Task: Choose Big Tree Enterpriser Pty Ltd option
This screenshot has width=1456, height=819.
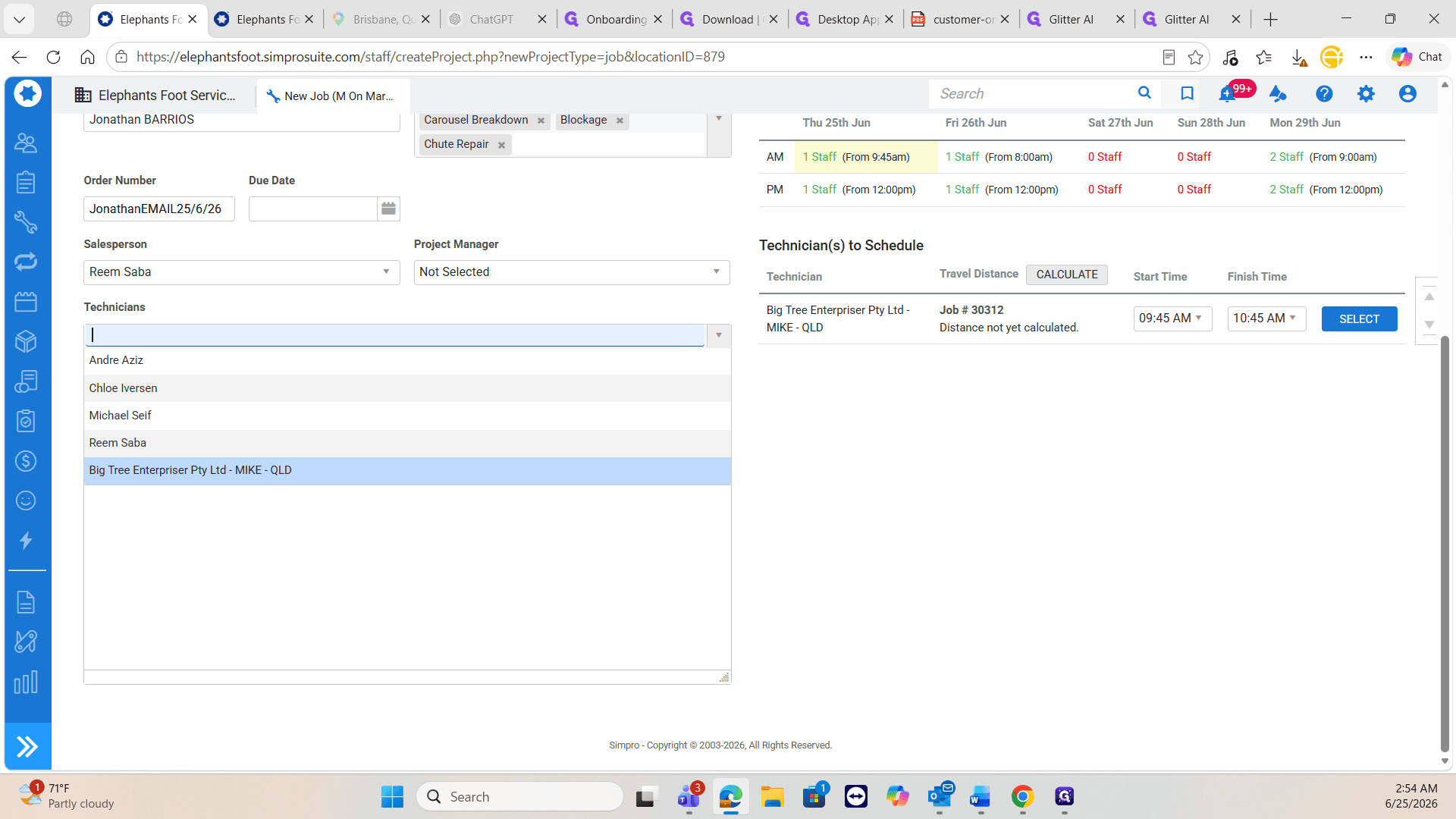Action: pos(407,470)
